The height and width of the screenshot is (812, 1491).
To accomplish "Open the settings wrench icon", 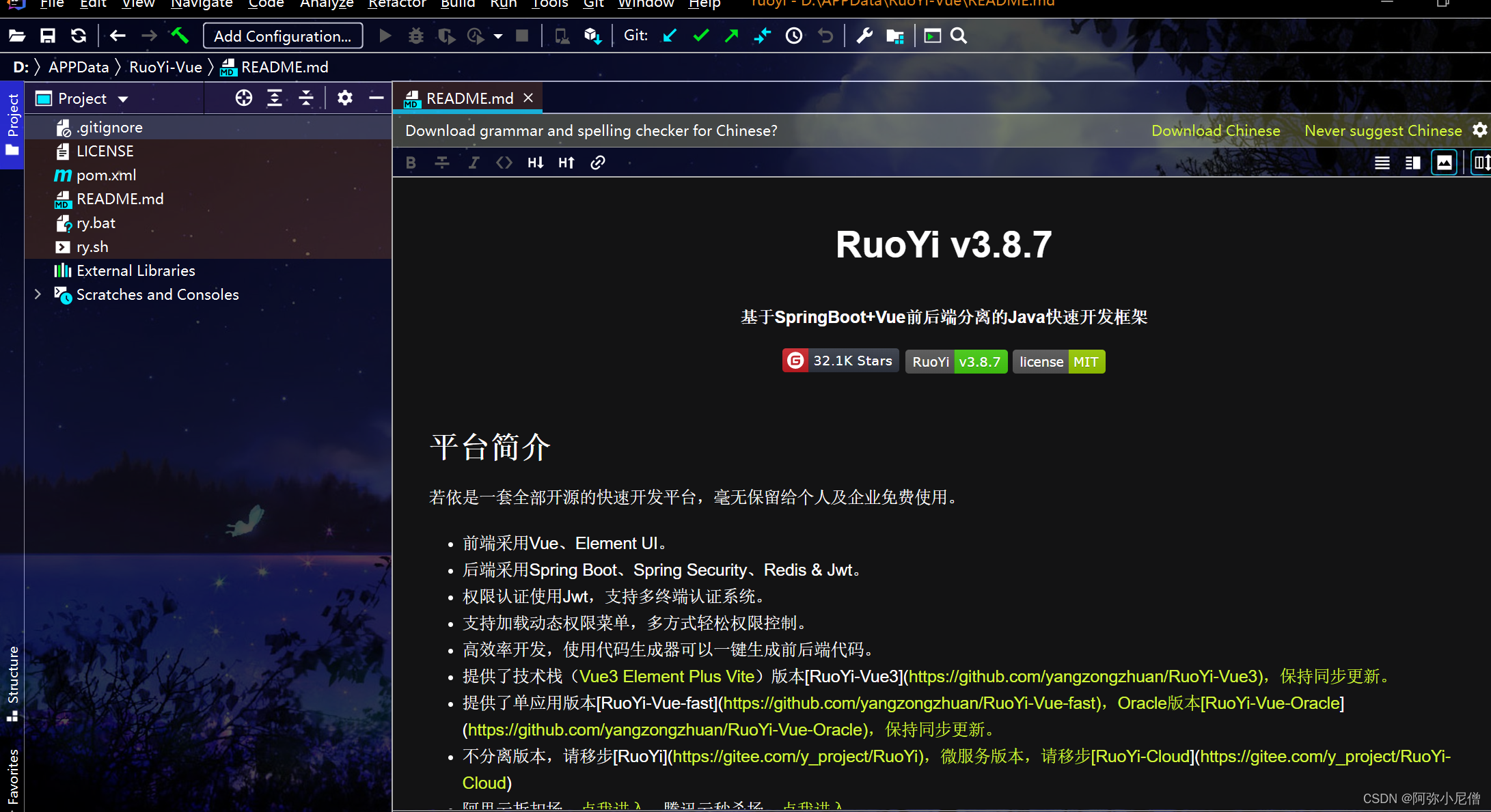I will 864,36.
